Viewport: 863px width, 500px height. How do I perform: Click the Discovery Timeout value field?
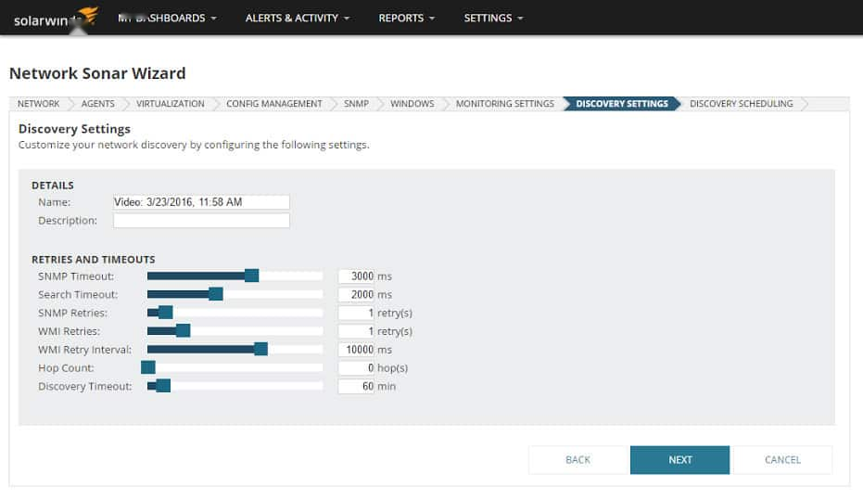point(357,386)
